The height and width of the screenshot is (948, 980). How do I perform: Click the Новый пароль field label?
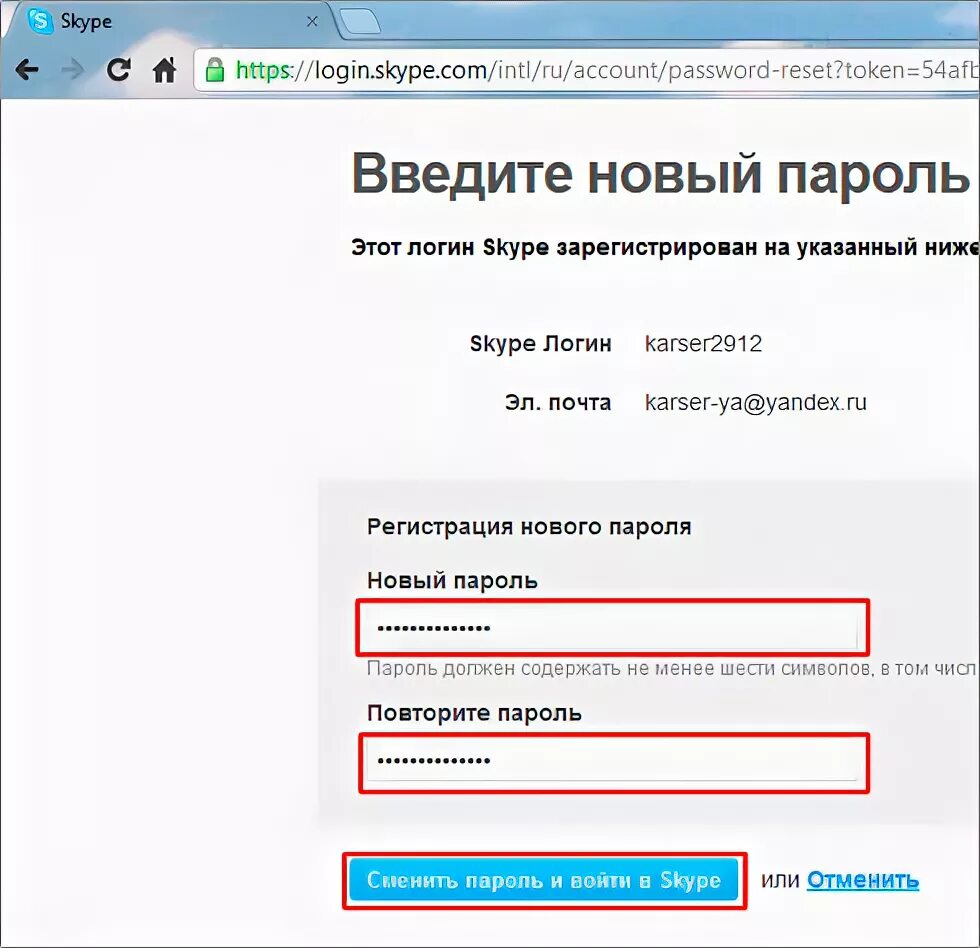click(x=452, y=581)
